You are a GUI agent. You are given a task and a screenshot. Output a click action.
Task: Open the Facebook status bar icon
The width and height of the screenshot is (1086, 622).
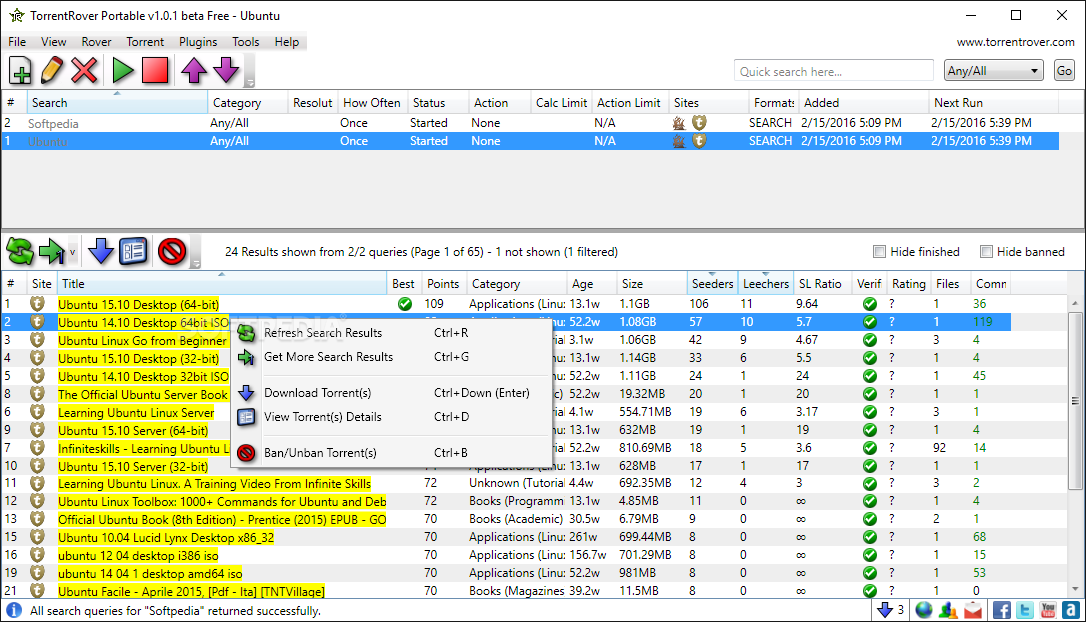[1002, 610]
